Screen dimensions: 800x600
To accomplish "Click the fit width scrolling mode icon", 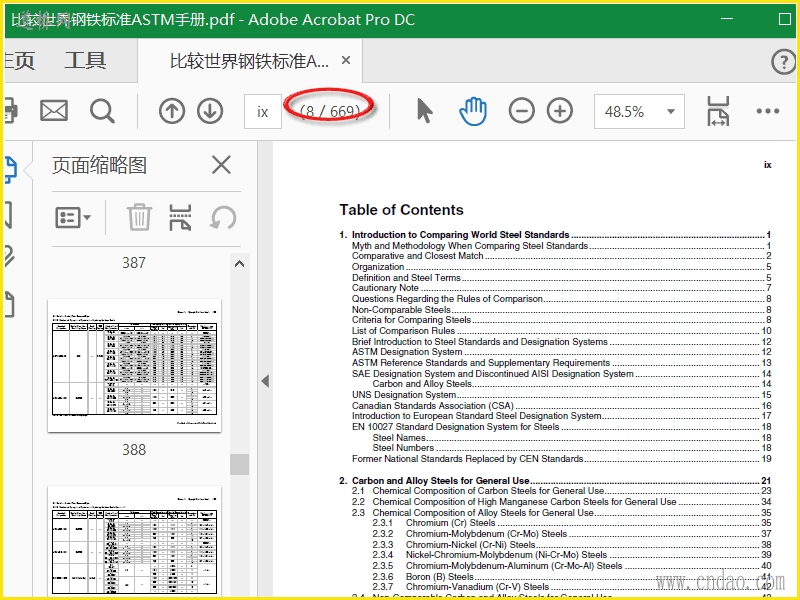I will [x=718, y=111].
